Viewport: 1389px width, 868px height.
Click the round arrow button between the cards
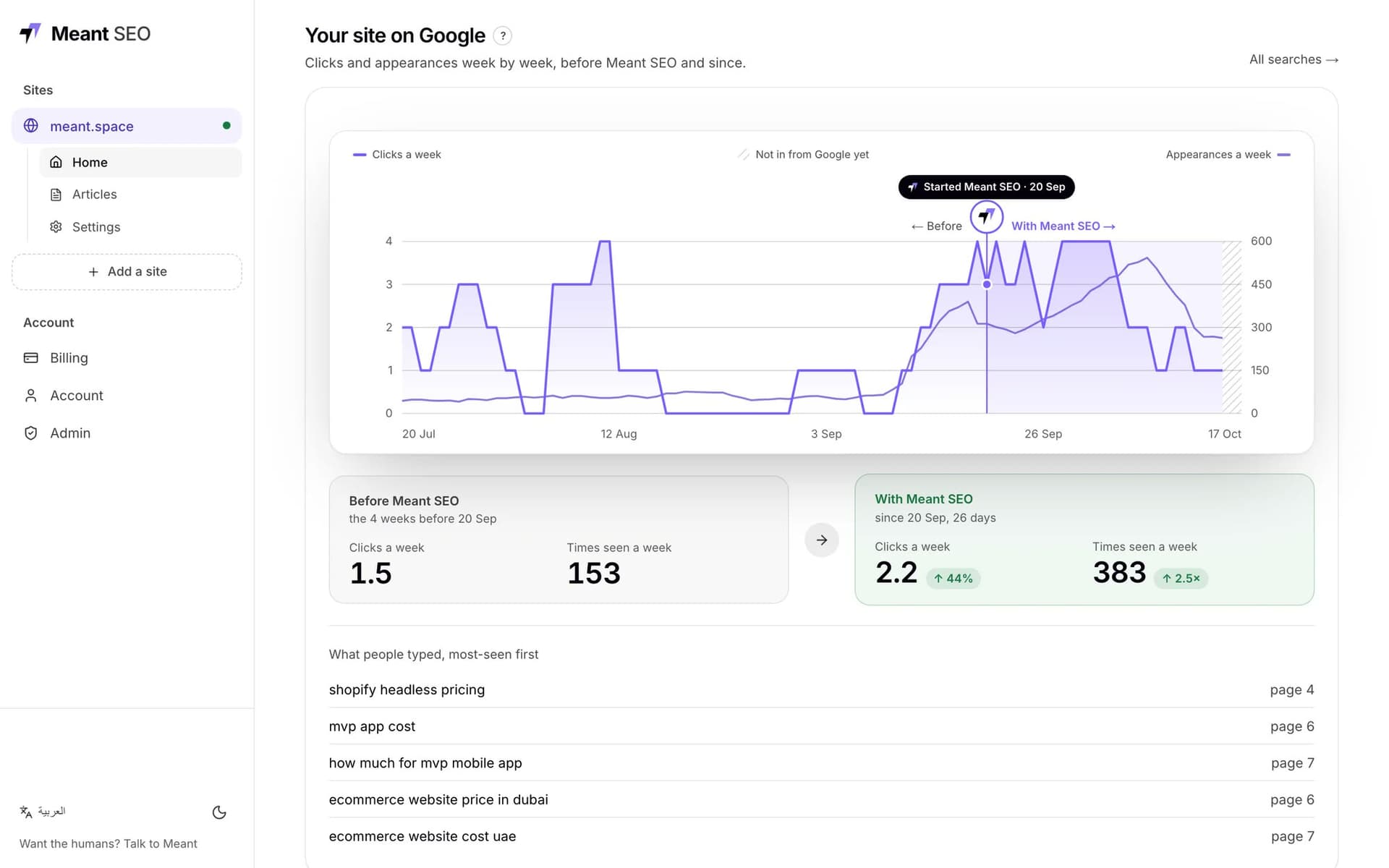coord(822,540)
